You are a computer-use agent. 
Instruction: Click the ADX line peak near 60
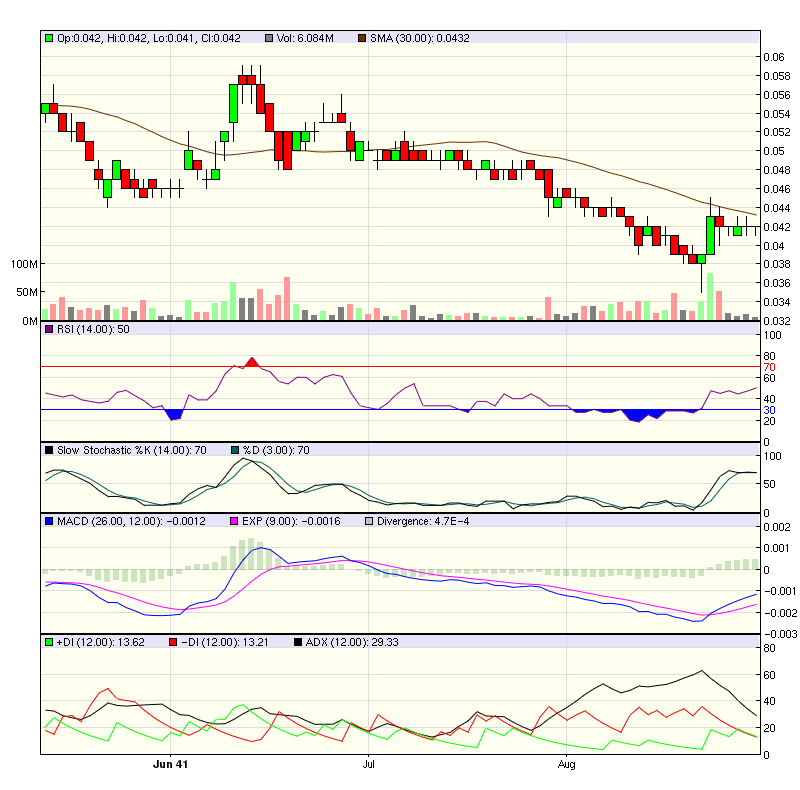tap(702, 671)
